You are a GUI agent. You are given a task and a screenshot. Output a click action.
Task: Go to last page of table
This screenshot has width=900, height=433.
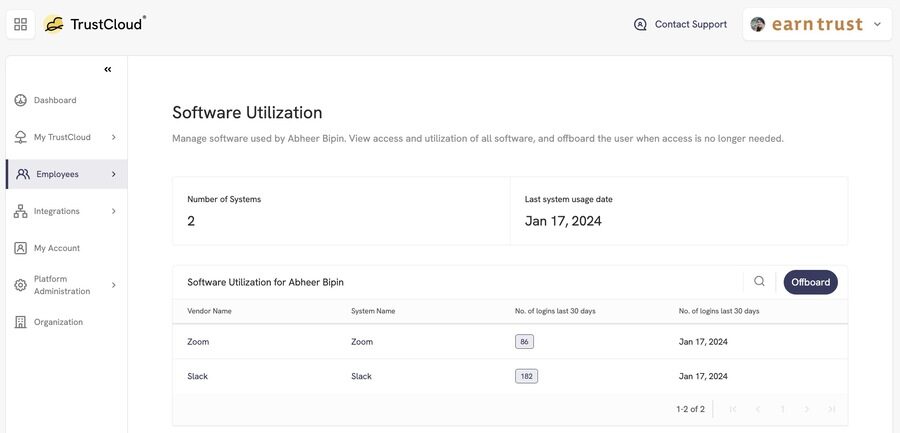pos(831,409)
